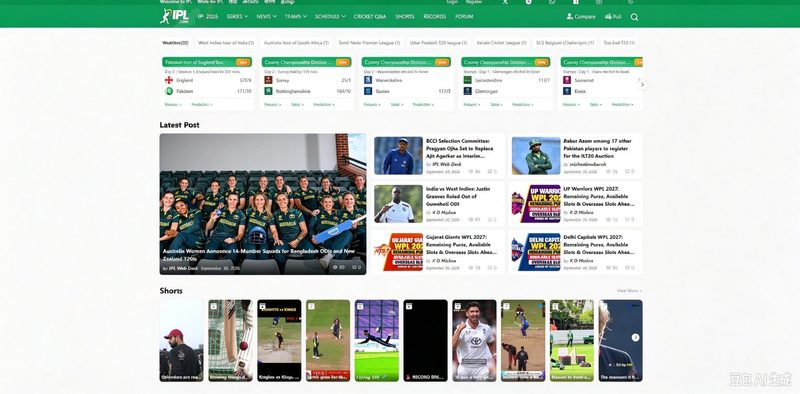Open the Facebook icon in top bar
Screen dimensions: 800x394
576,2
